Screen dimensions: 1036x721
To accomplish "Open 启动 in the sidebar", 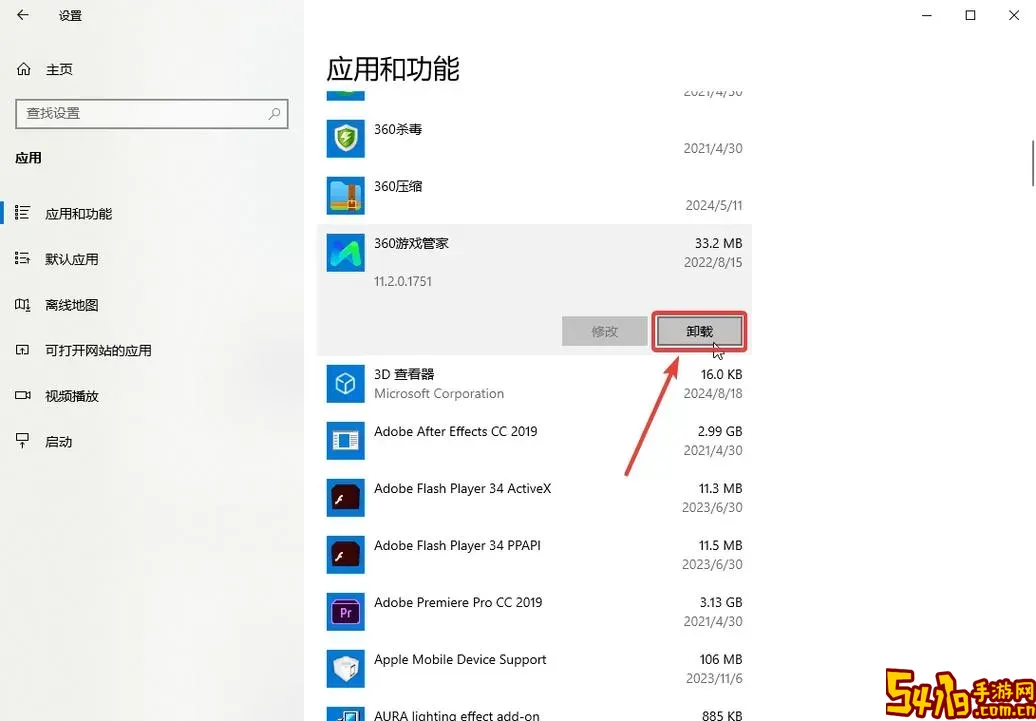I will 59,441.
